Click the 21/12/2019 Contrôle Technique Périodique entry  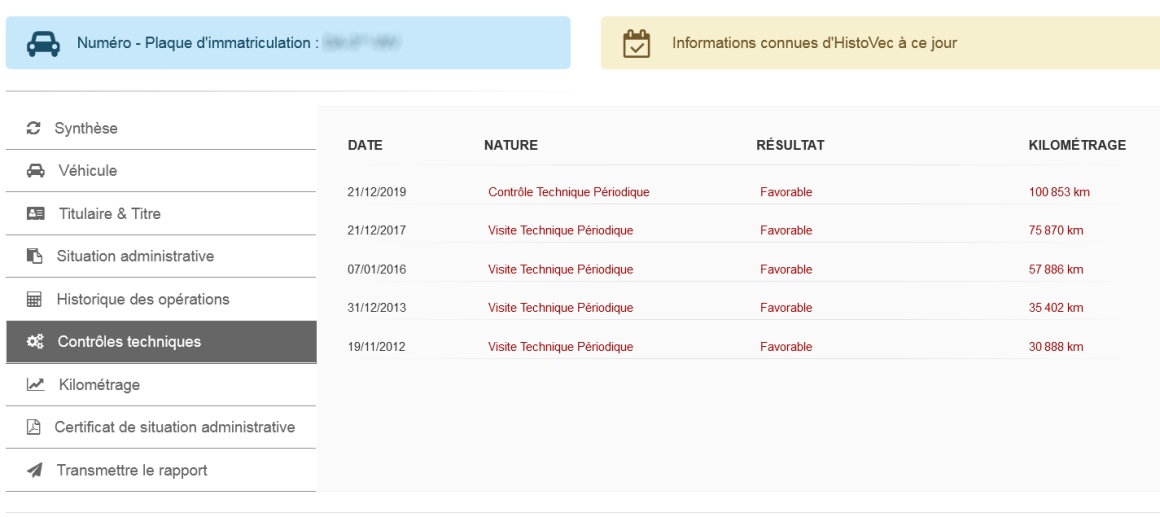(x=568, y=192)
